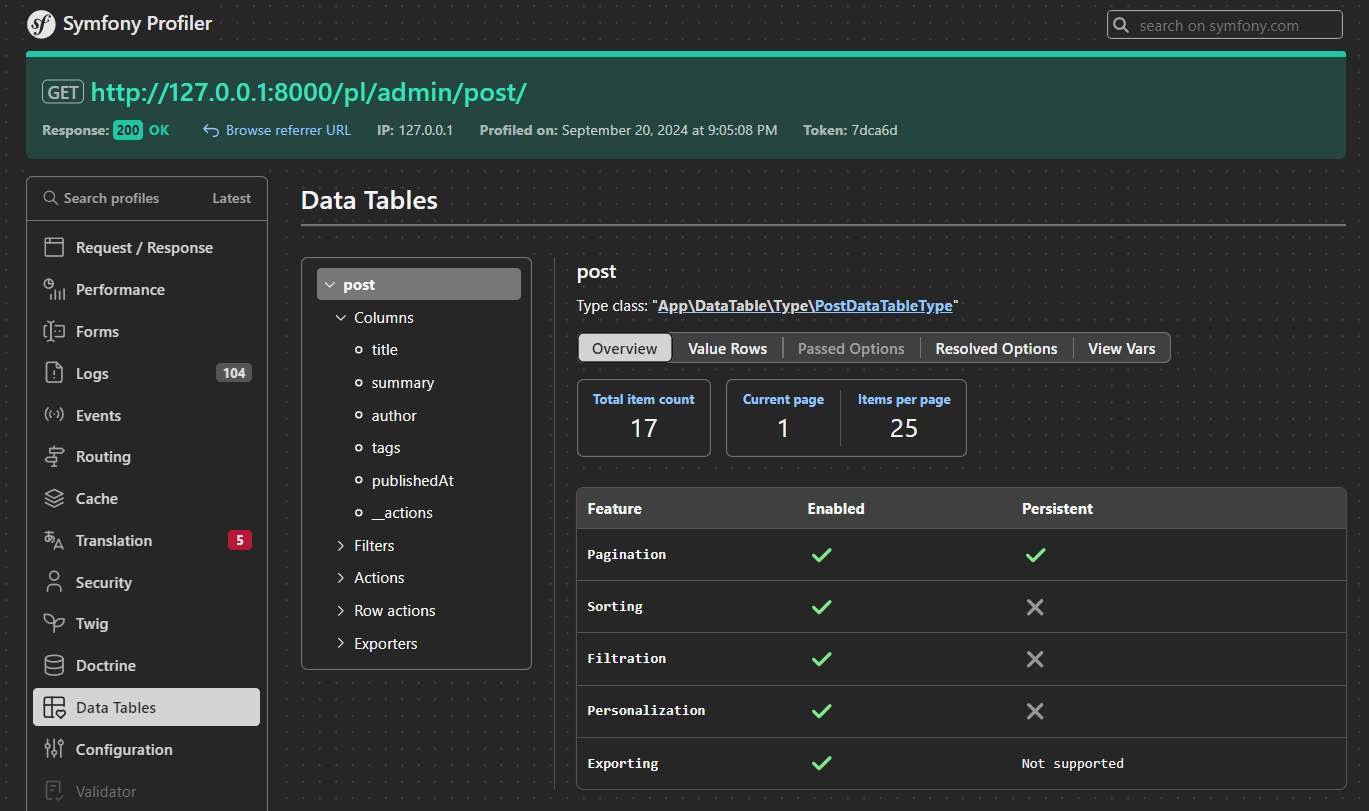Viewport: 1369px width, 811px height.
Task: Click the Token value 7dca6d
Action: click(874, 130)
